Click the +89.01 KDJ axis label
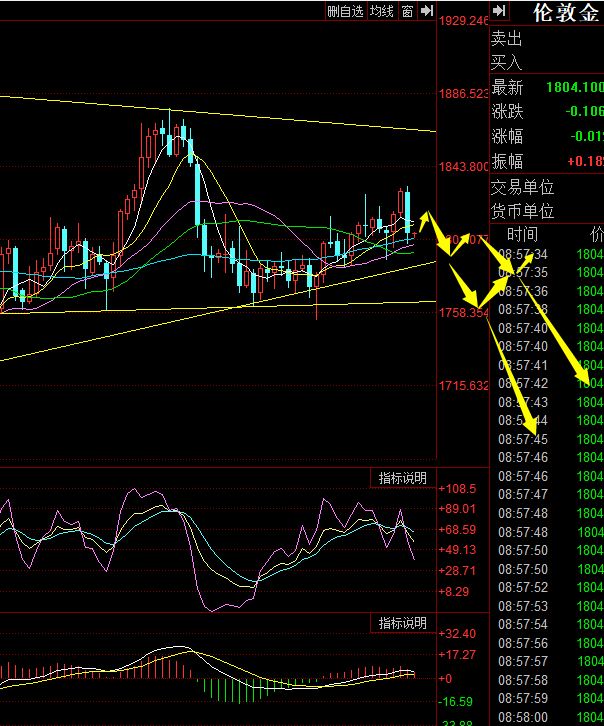 [457, 509]
